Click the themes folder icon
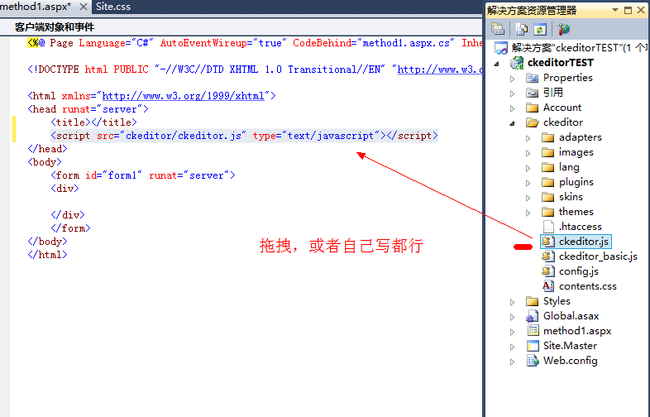 pyautogui.click(x=548, y=212)
